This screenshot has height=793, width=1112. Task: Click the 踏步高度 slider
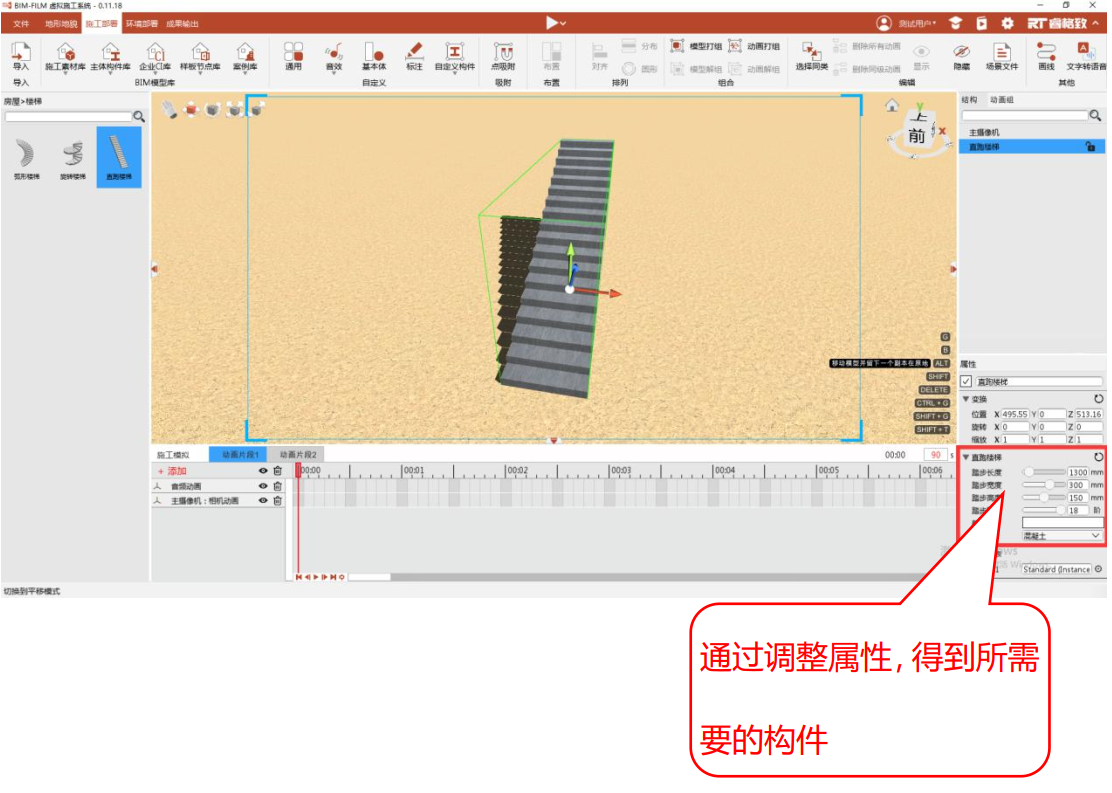click(1043, 499)
